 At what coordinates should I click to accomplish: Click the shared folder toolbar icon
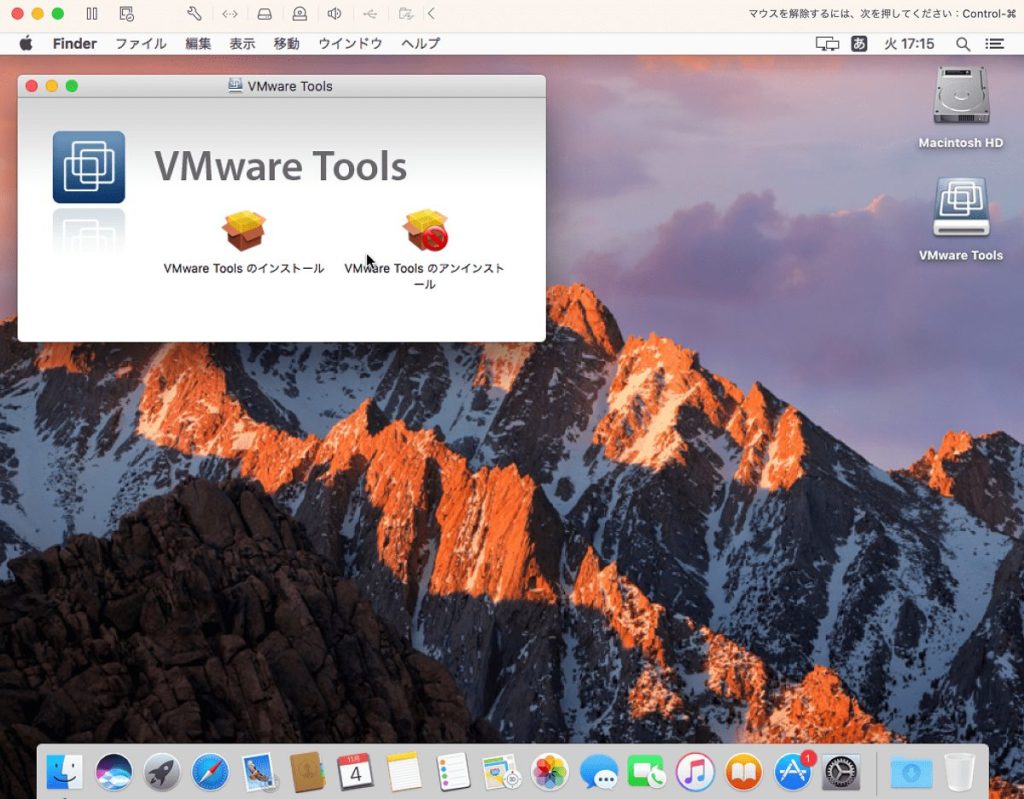406,14
